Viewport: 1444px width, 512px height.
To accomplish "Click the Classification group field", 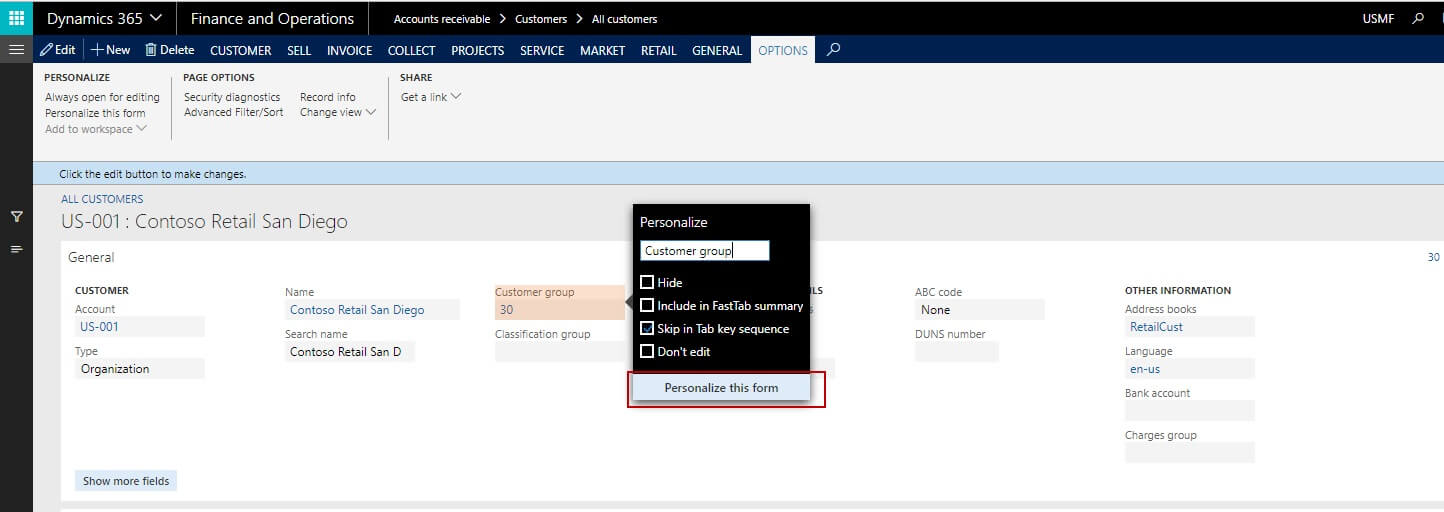I will pos(559,352).
